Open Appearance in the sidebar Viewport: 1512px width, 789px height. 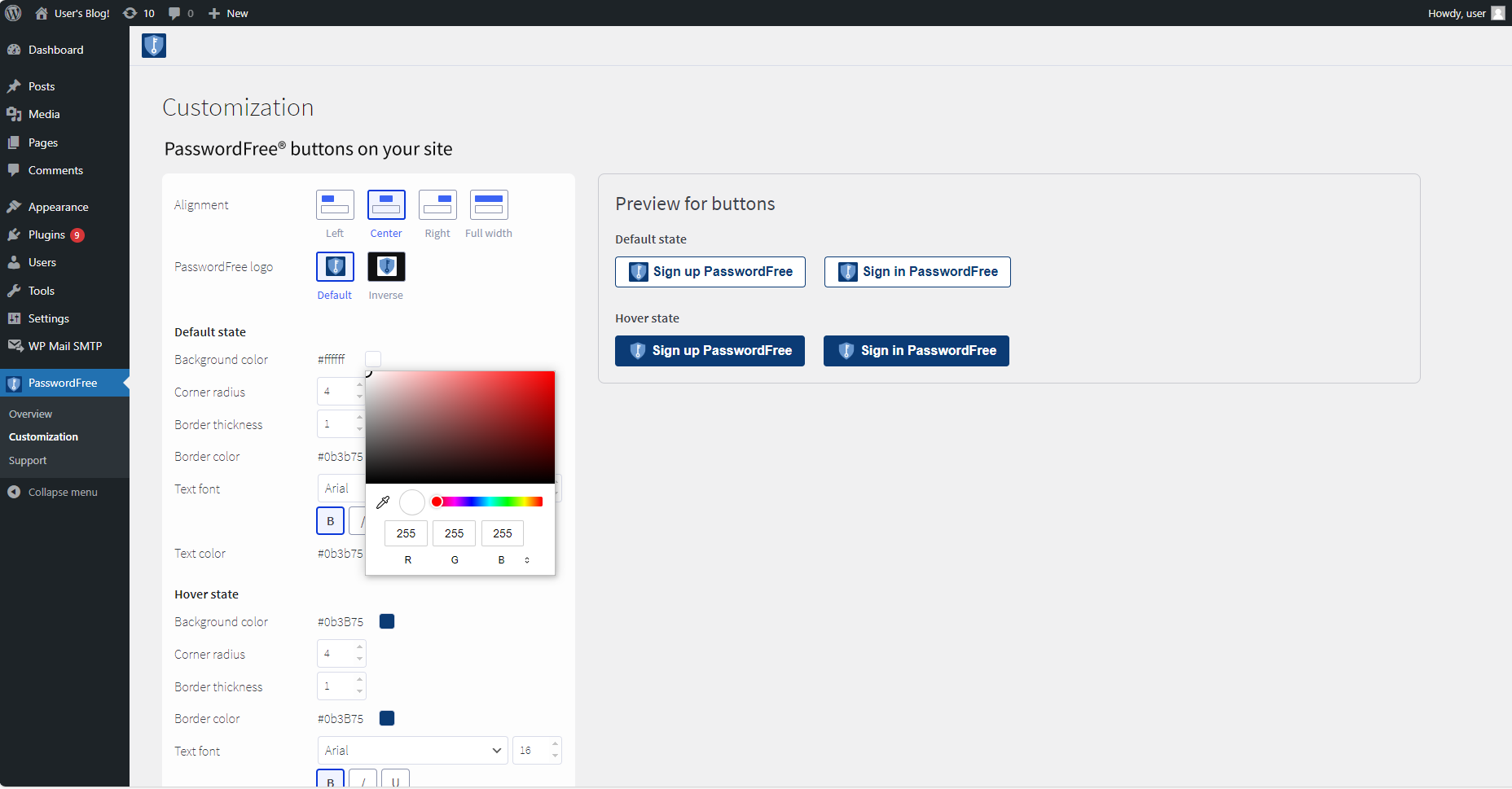click(x=64, y=207)
